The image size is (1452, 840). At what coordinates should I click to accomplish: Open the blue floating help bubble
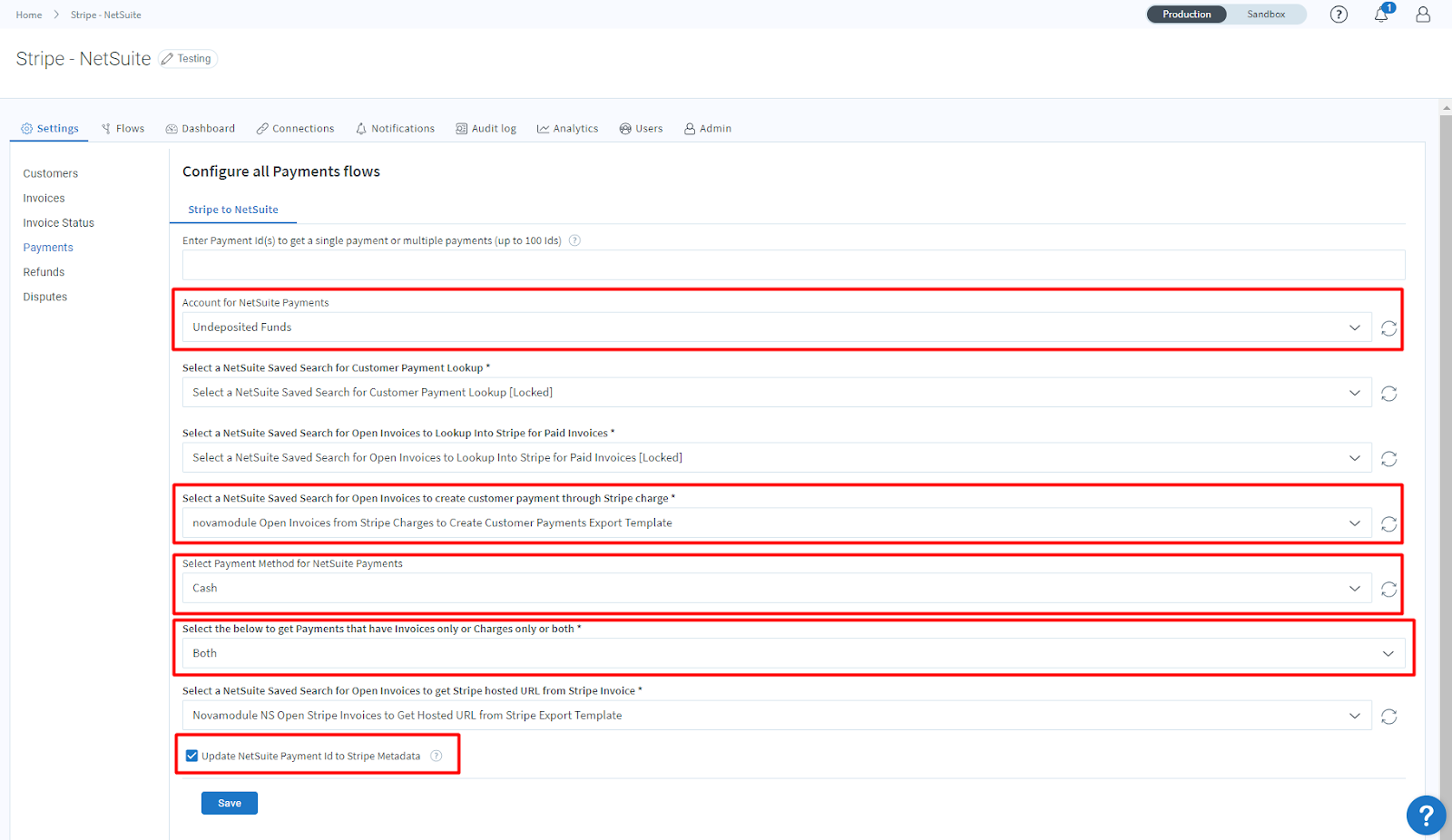(x=1426, y=815)
